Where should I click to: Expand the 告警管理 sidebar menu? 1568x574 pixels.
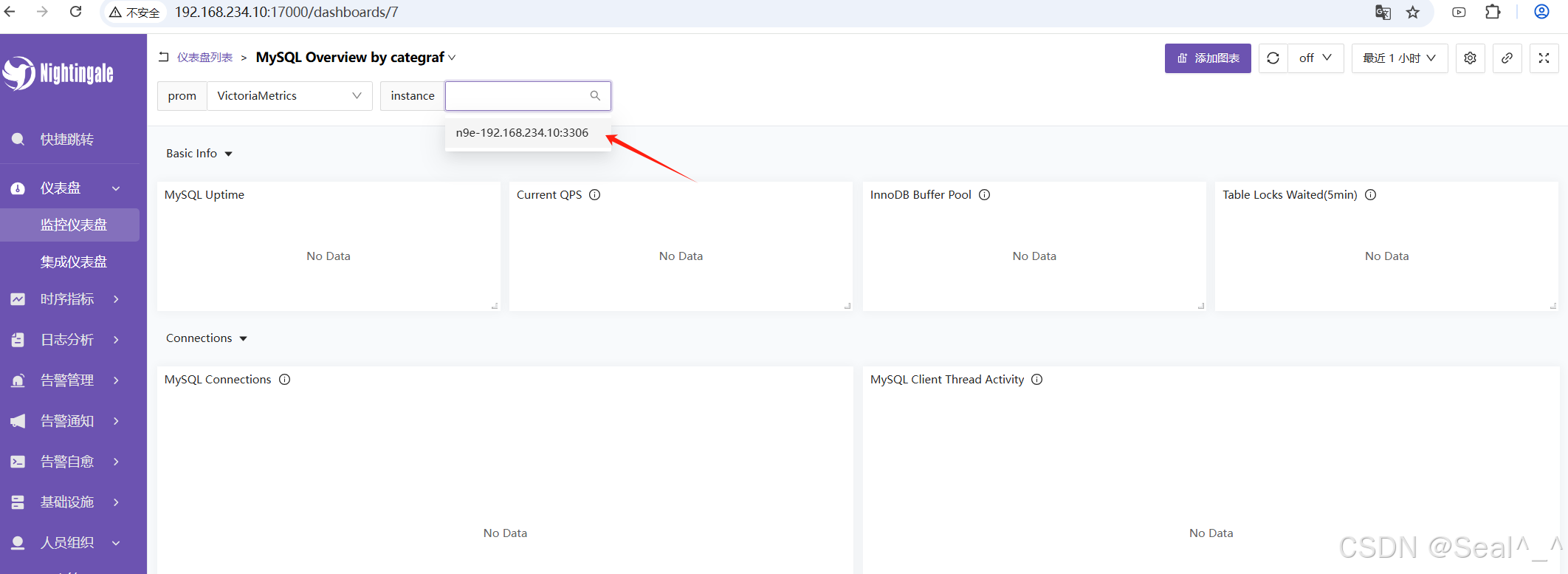click(70, 380)
